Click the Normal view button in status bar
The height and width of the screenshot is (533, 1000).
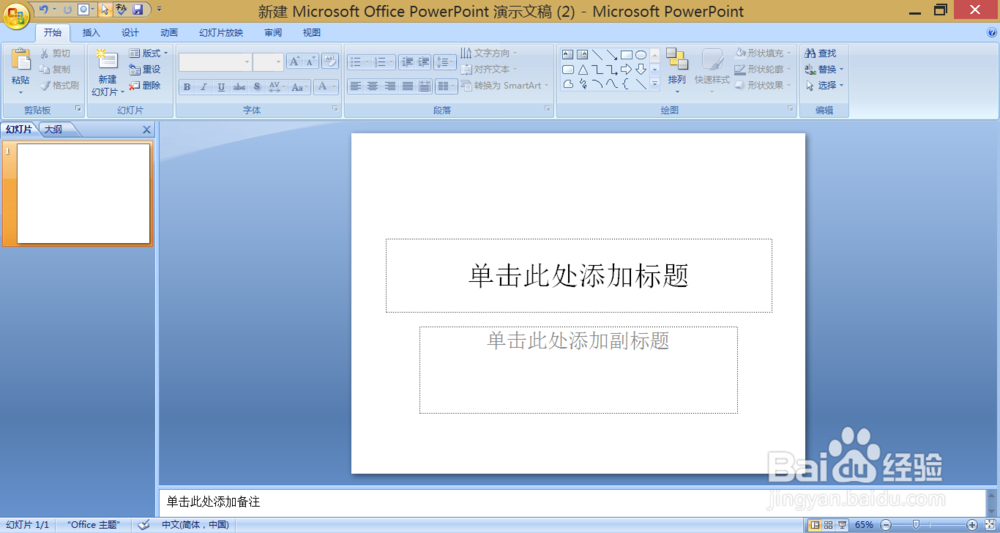coord(814,525)
